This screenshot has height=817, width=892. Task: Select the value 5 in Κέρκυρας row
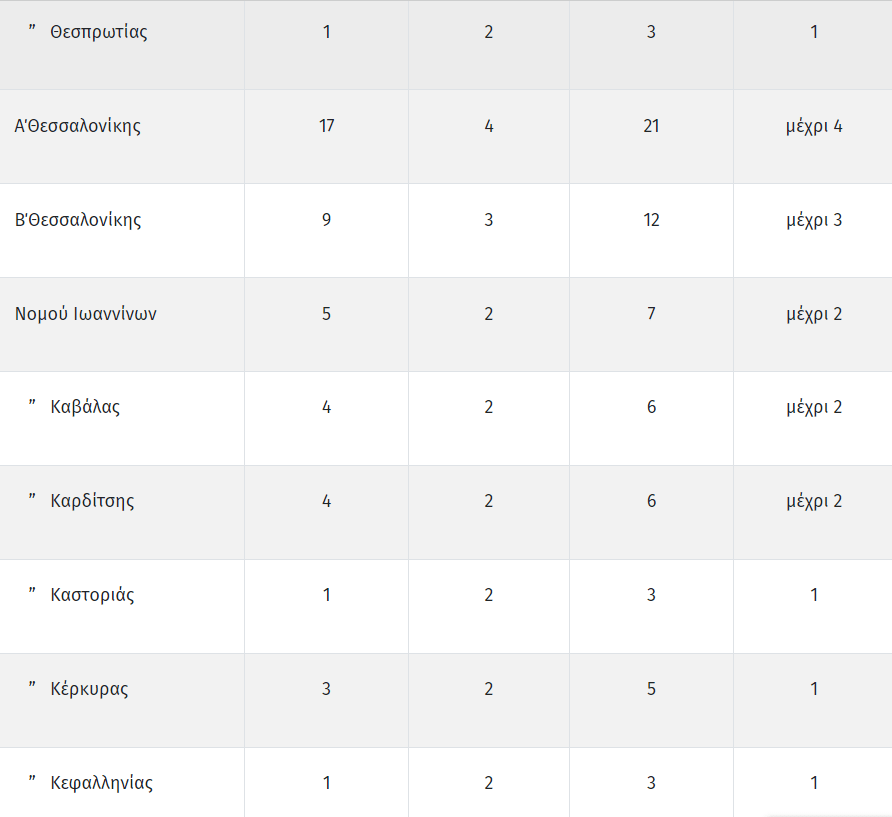(651, 689)
